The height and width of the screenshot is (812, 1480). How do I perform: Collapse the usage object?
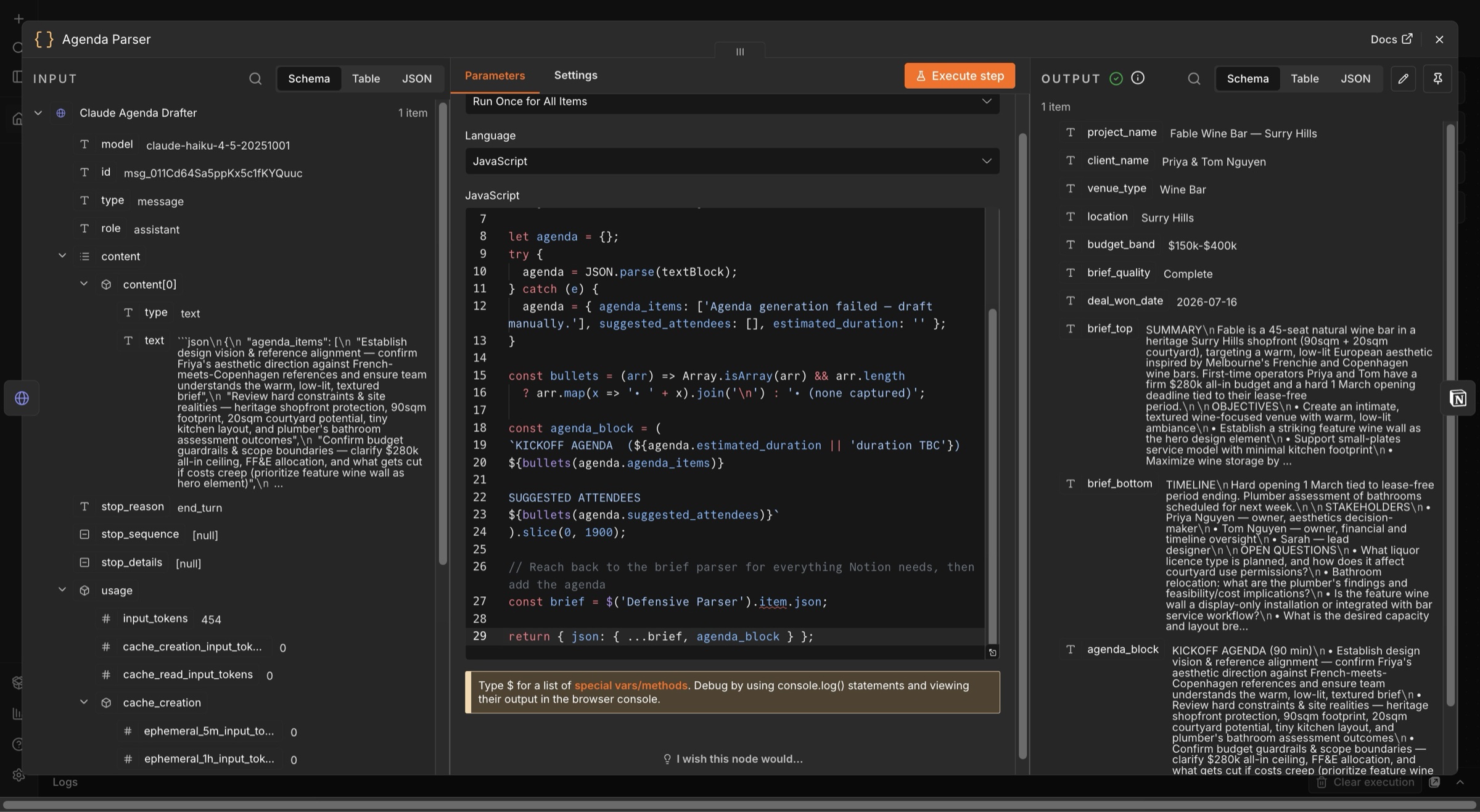pyautogui.click(x=62, y=590)
